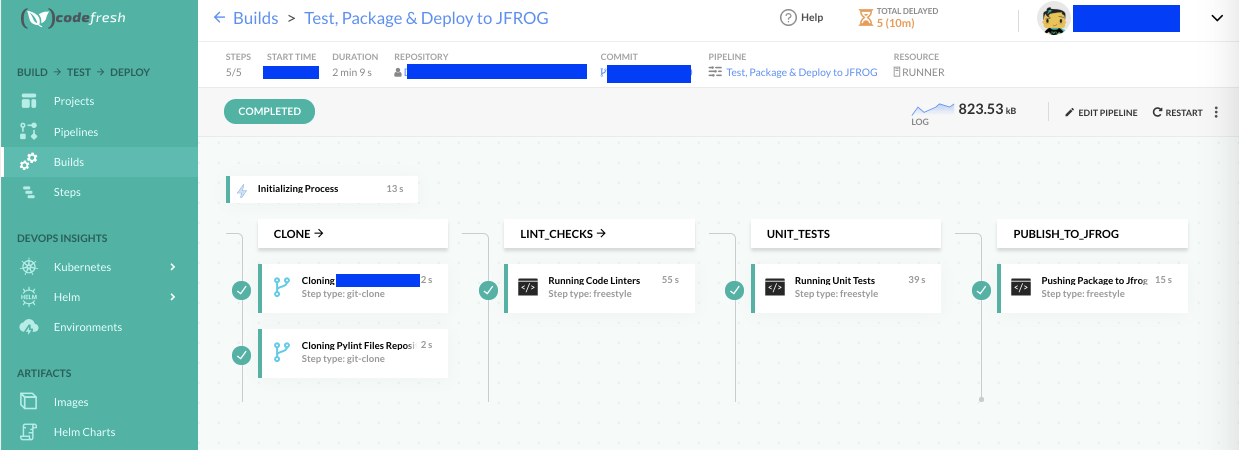Click the success checkmark beside Running Code Linters

click(488, 290)
